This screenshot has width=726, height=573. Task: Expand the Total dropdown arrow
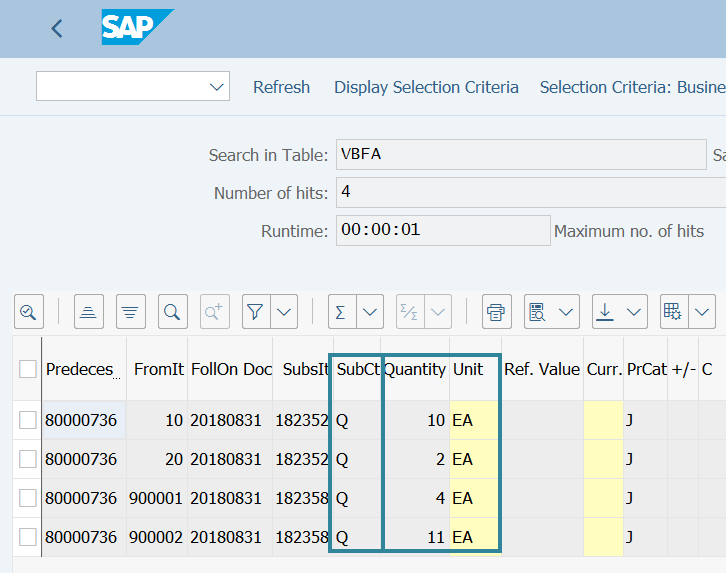point(370,311)
